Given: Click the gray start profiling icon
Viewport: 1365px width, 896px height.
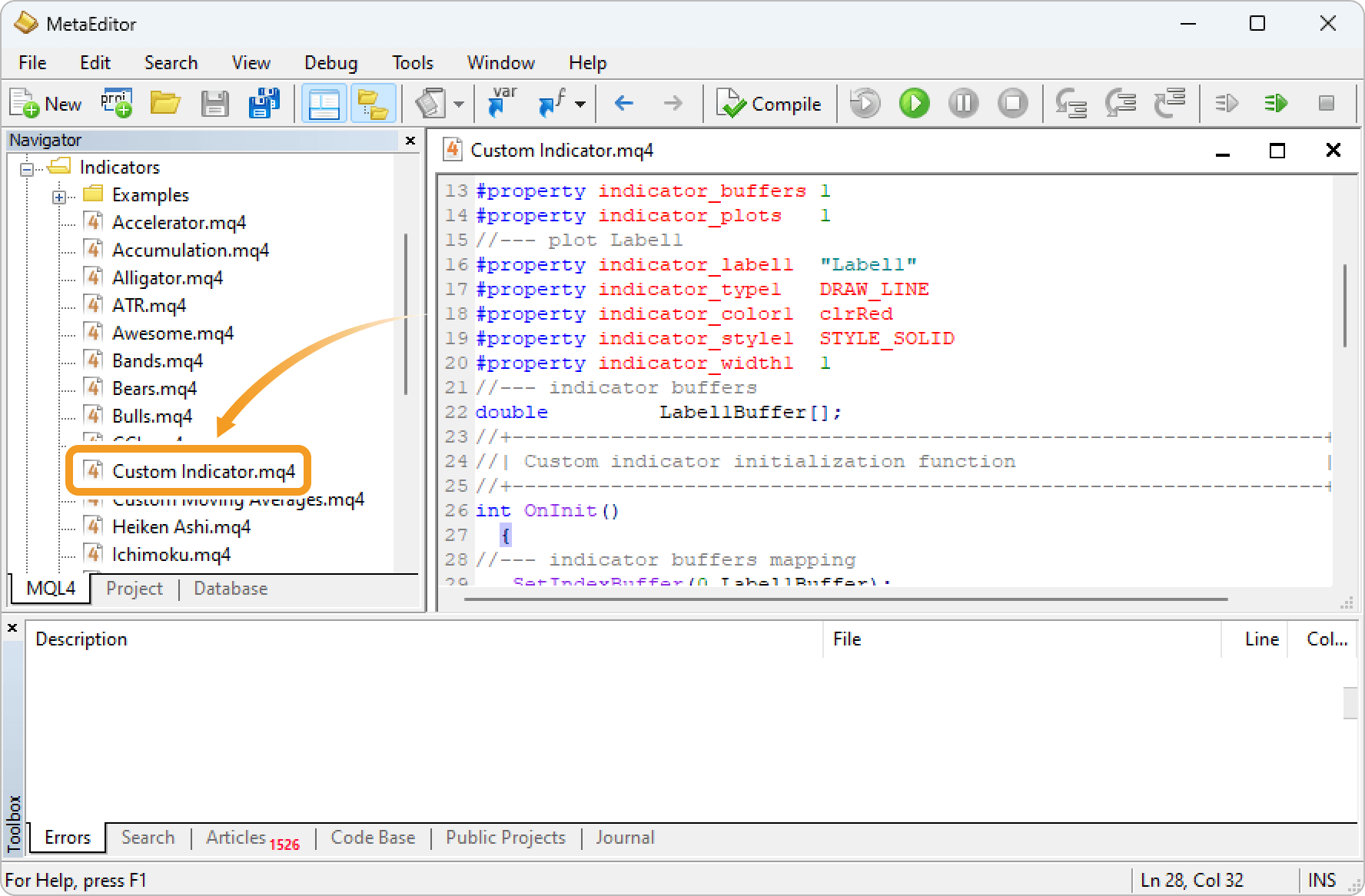Looking at the screenshot, I should (1227, 103).
